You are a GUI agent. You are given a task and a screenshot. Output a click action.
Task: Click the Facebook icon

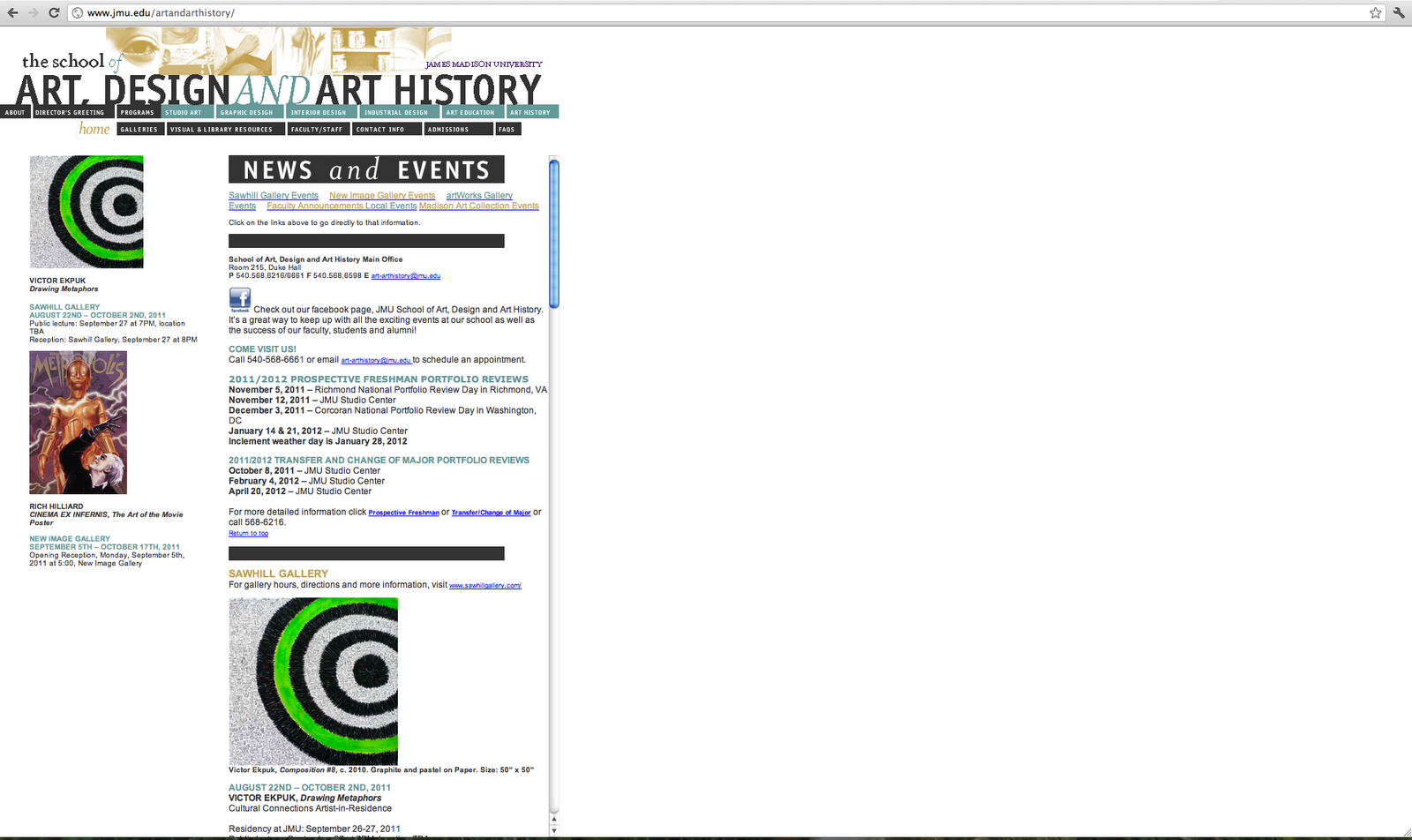(240, 299)
